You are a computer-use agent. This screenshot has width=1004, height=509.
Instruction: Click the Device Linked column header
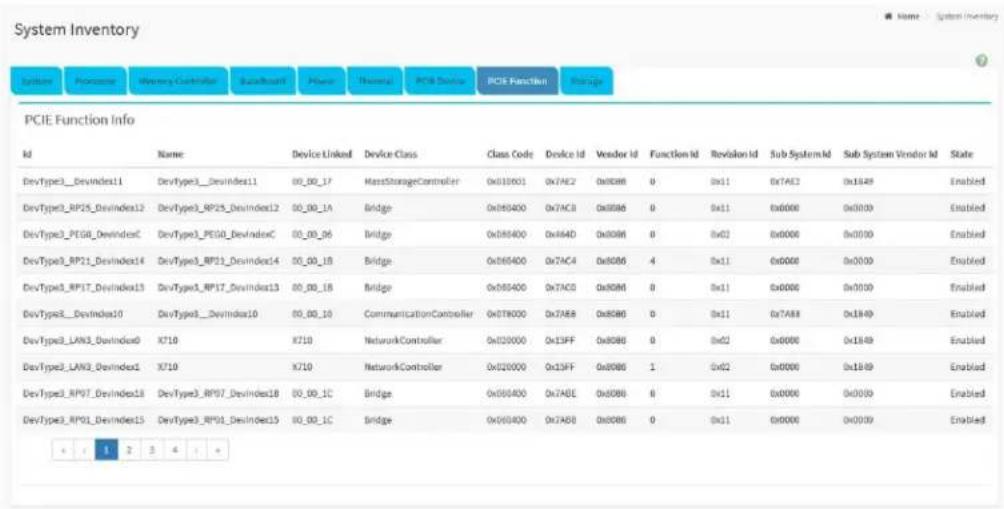(322, 154)
